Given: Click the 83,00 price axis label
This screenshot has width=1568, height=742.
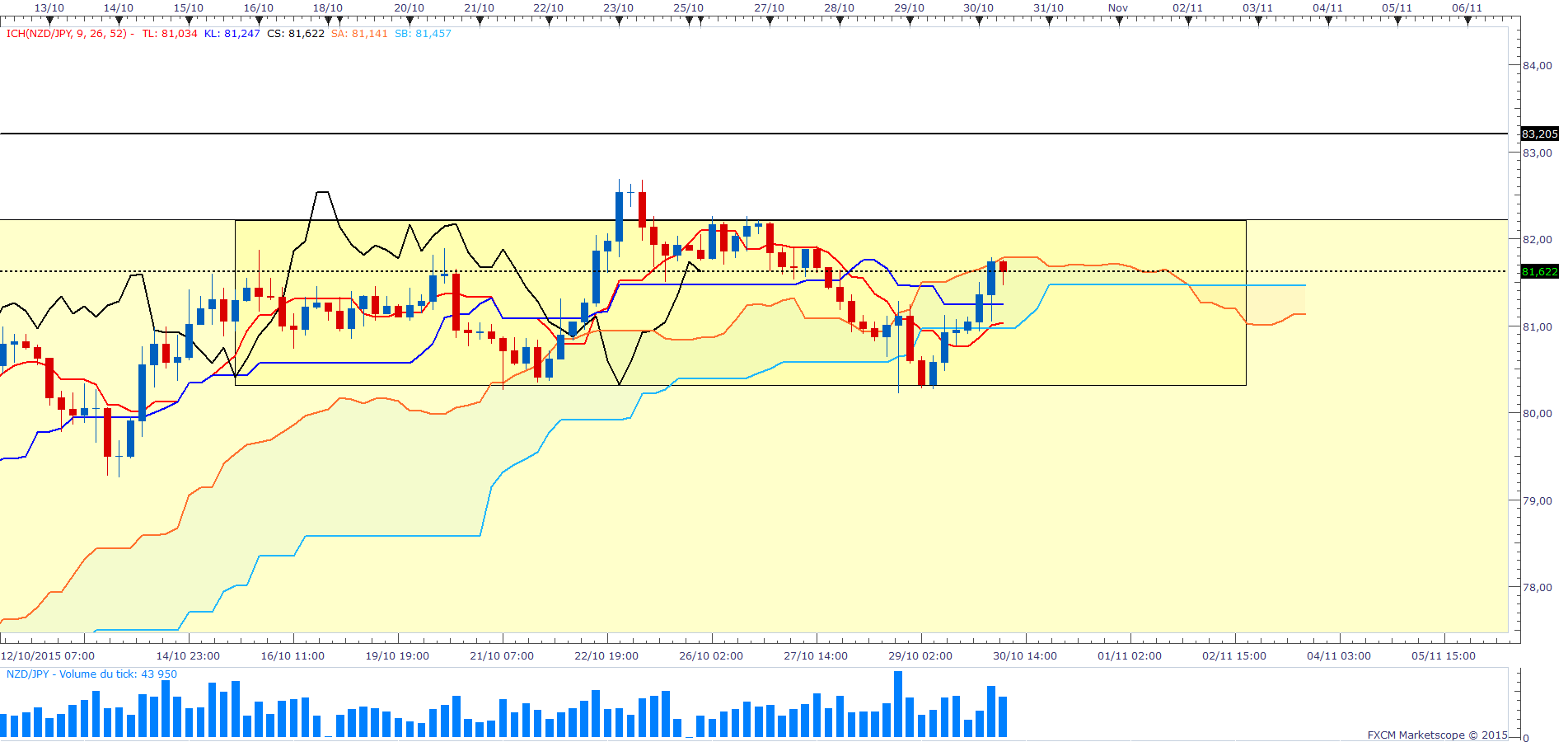Looking at the screenshot, I should coord(1538,153).
